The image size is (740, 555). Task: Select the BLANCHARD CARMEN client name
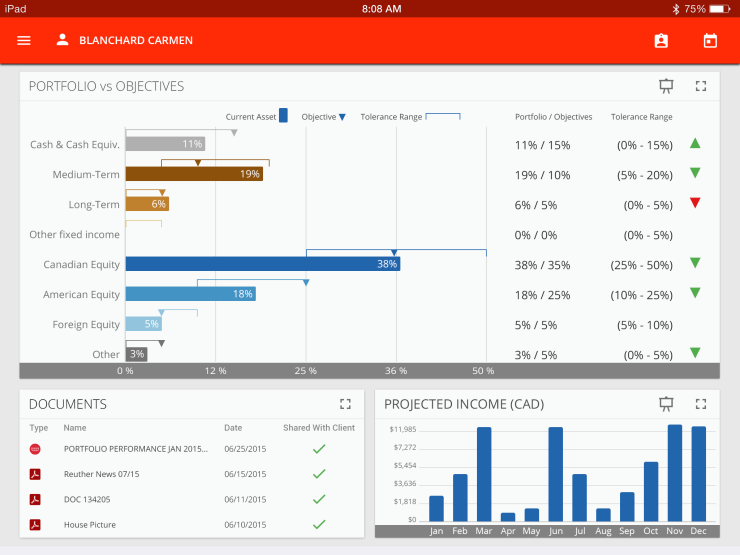click(x=136, y=41)
